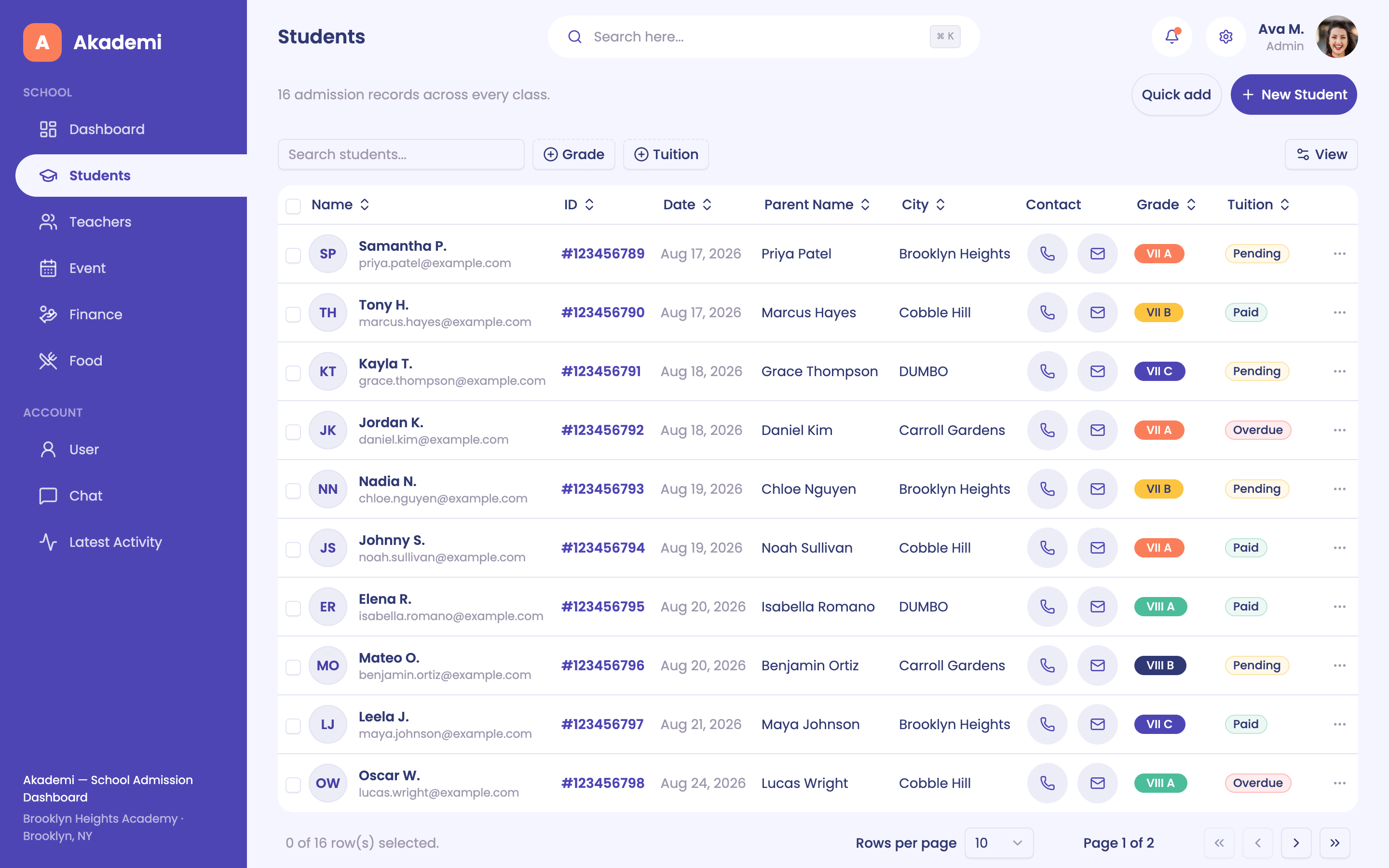Sort table by Grade column

1166,204
